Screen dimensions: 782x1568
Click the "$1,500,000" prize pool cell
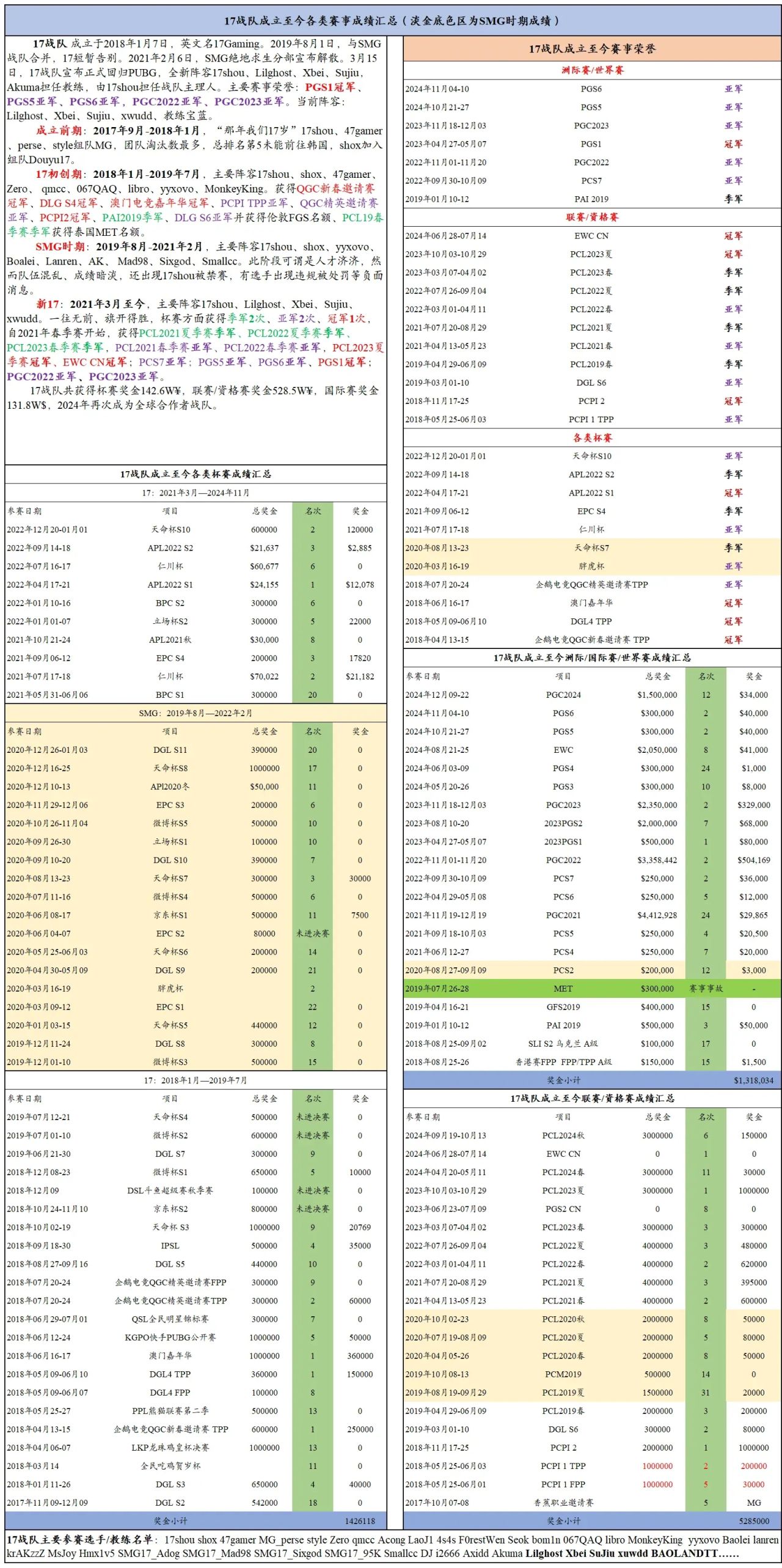657,695
